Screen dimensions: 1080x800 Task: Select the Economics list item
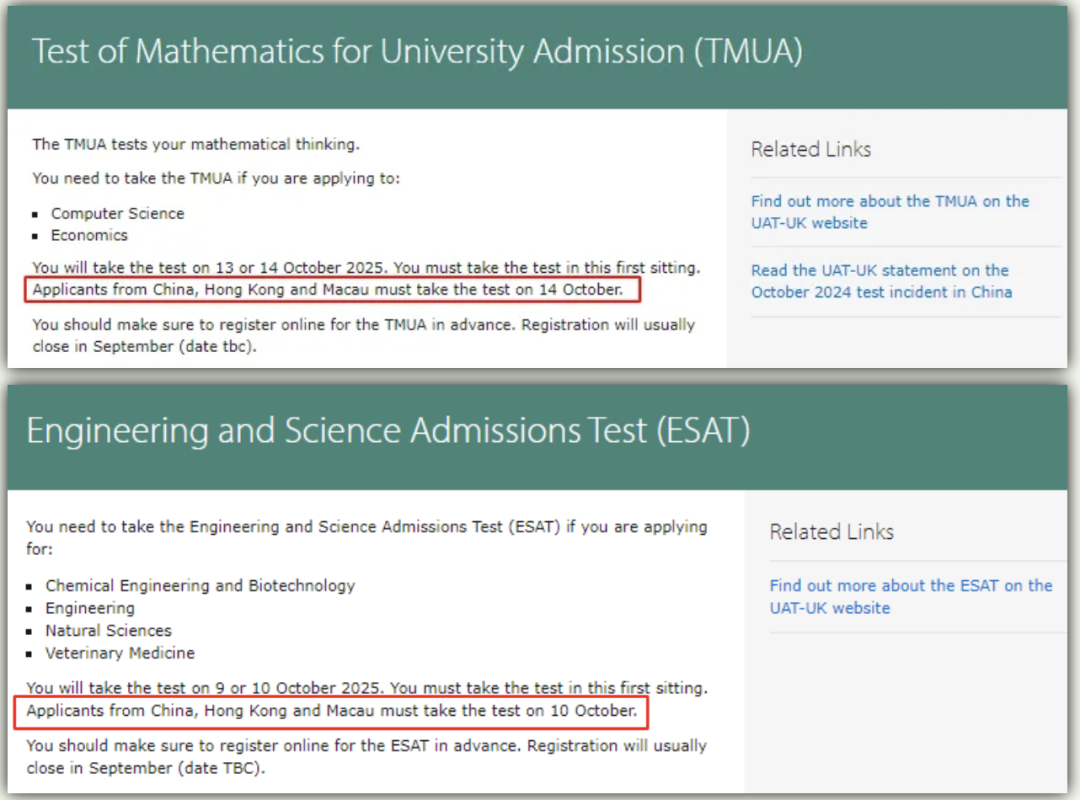click(90, 236)
